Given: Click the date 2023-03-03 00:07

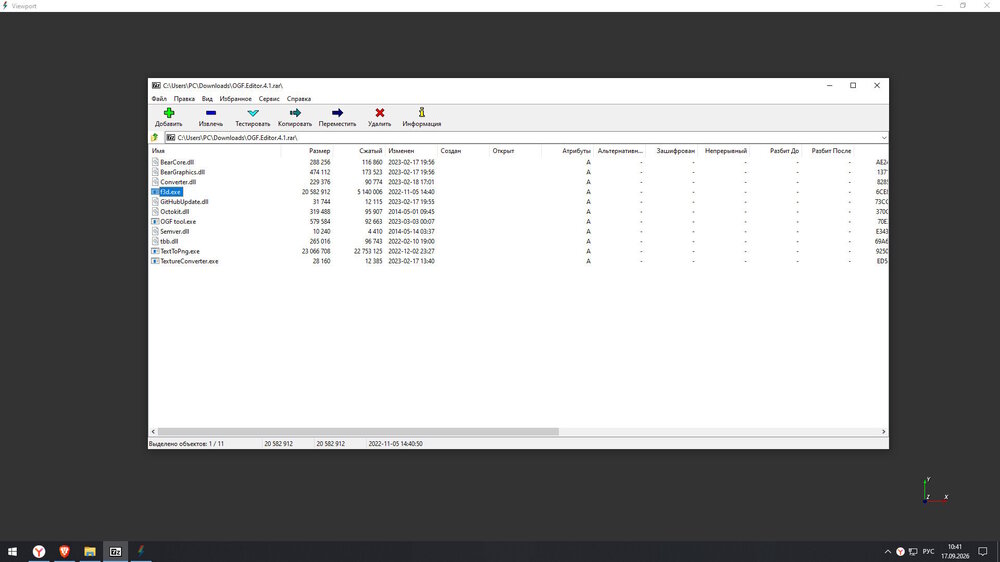Looking at the screenshot, I should tap(411, 221).
